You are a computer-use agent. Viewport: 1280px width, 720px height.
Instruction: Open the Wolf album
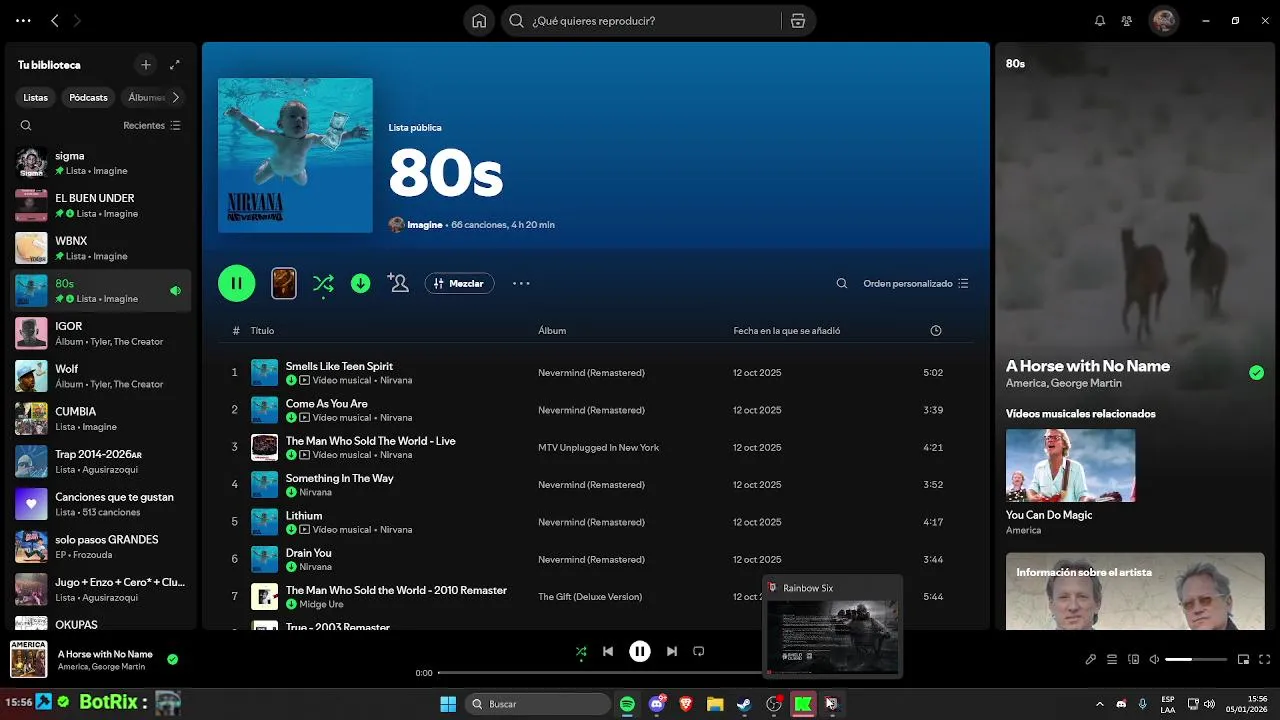100,376
